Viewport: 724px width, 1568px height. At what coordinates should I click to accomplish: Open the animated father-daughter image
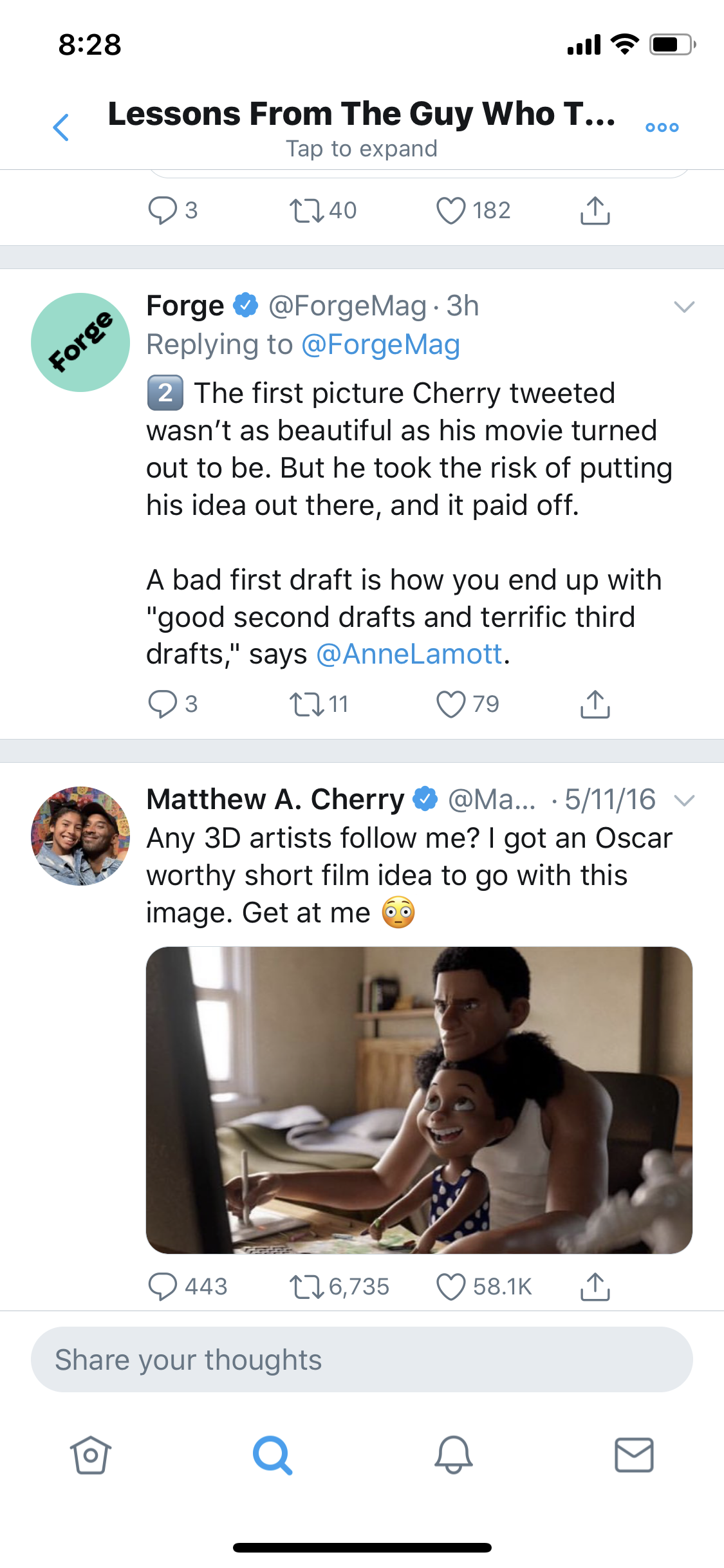tap(419, 1099)
